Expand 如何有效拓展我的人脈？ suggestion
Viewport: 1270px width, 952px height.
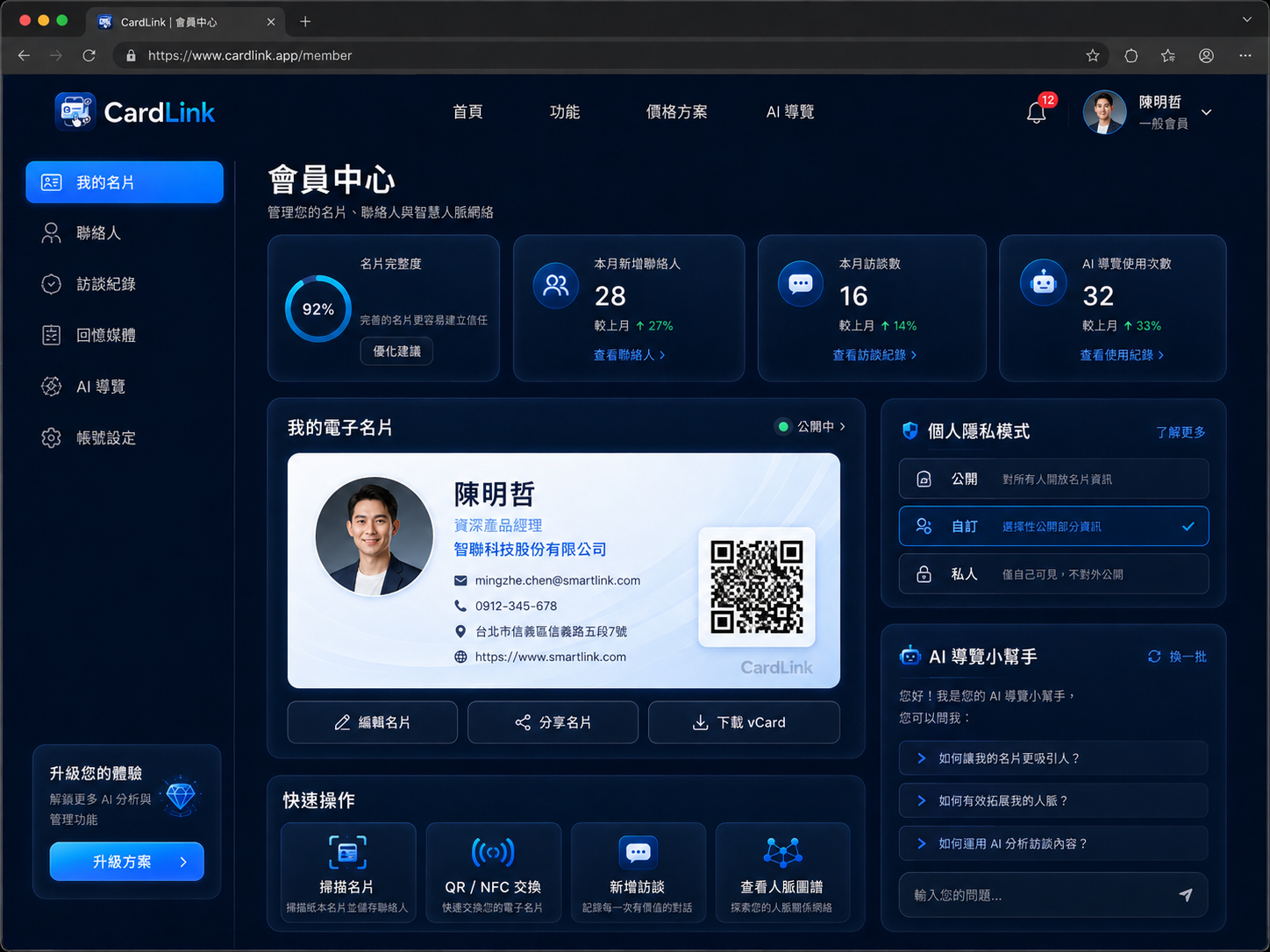point(1053,800)
